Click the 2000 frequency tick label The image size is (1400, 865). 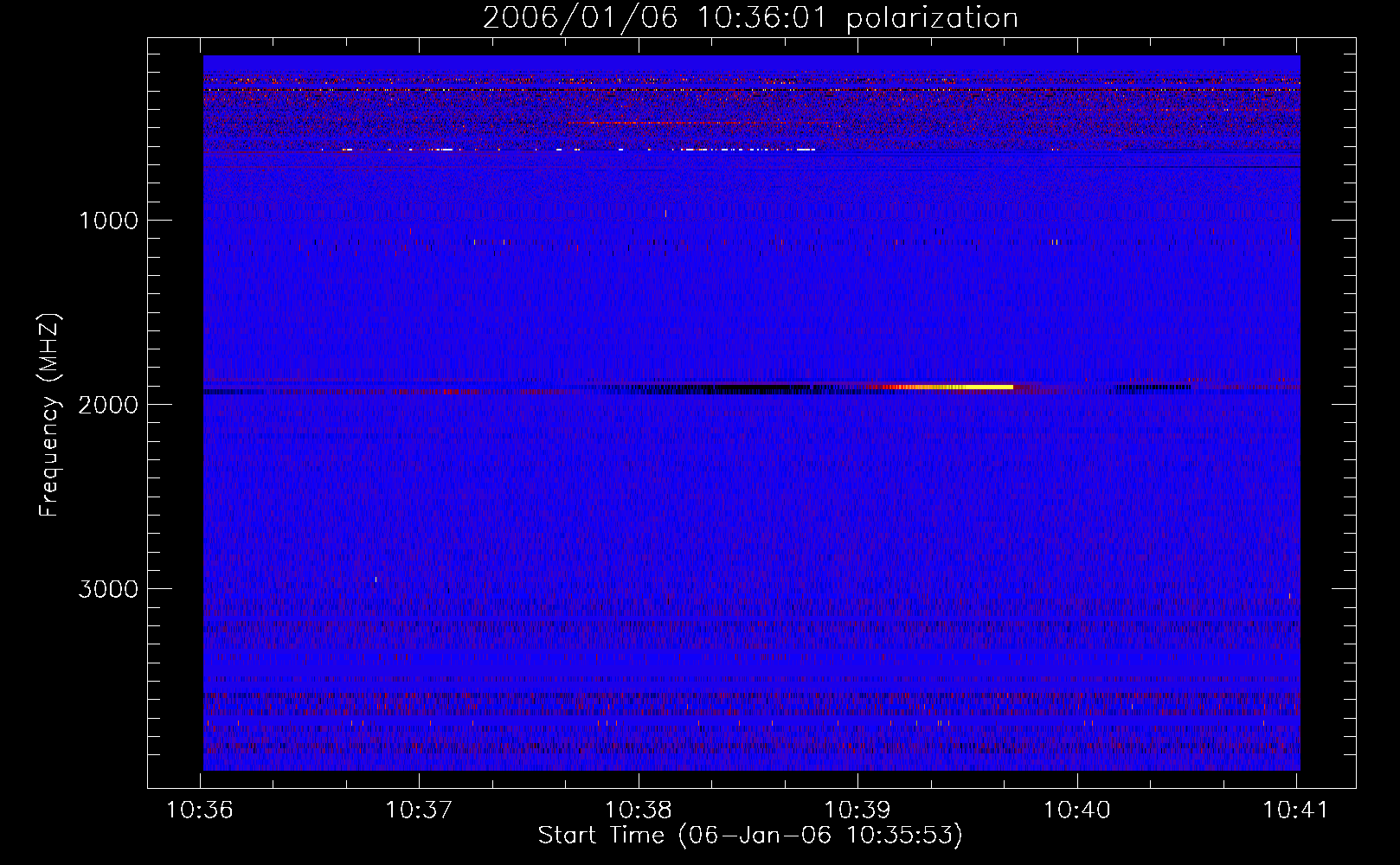108,405
